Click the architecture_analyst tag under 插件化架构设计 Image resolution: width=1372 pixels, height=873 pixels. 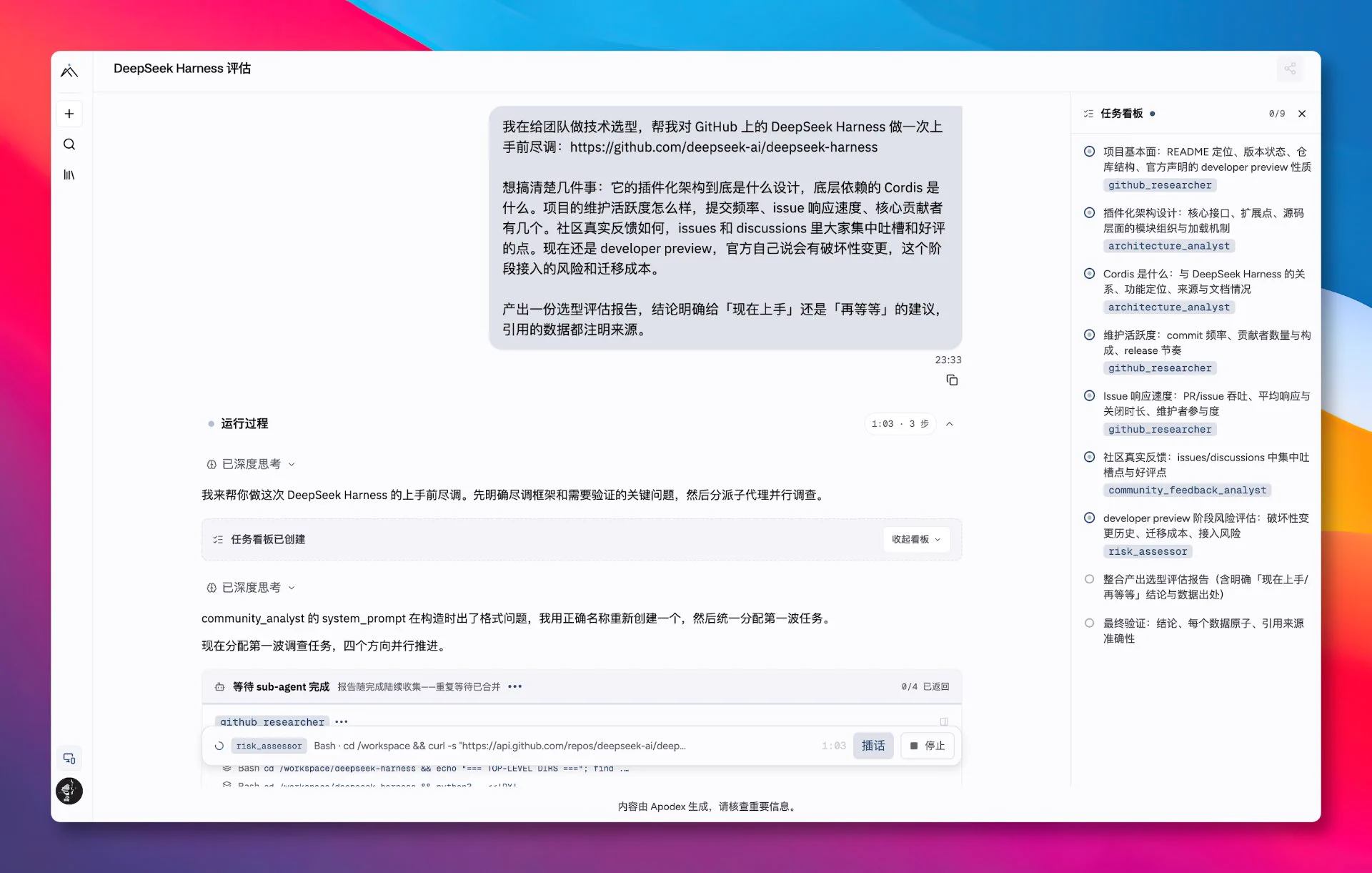(1168, 246)
